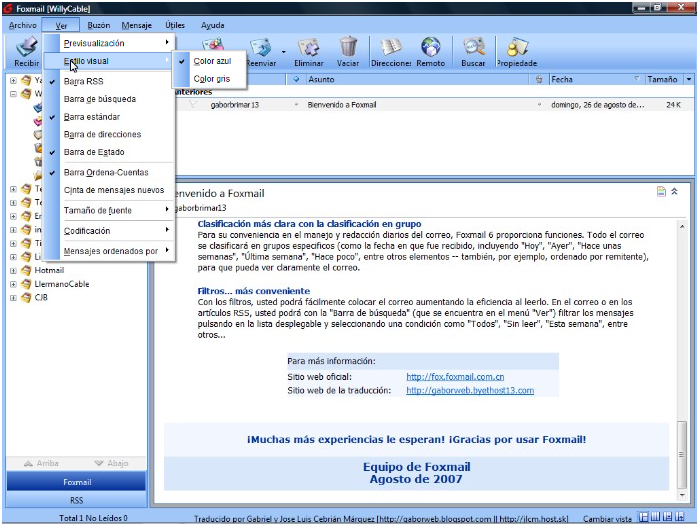Select the Hotmail account name

pyautogui.click(x=49, y=270)
